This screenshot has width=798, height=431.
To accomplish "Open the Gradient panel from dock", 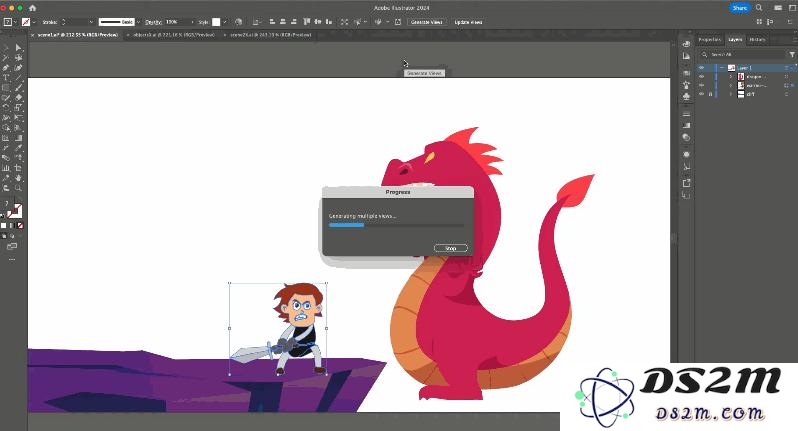I will click(x=686, y=125).
